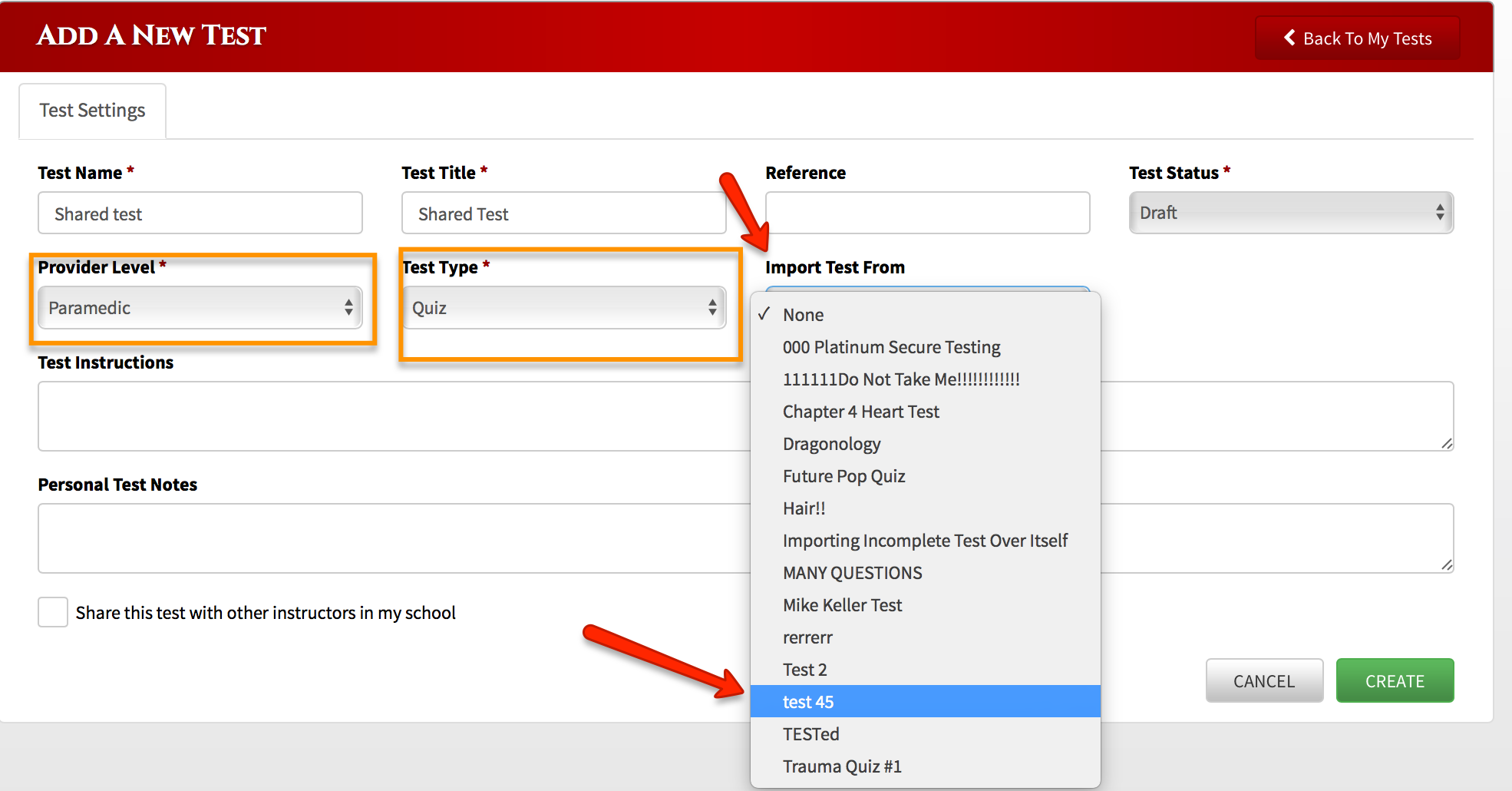Image resolution: width=1512 pixels, height=791 pixels.
Task: Select None in import list
Action: (925, 315)
